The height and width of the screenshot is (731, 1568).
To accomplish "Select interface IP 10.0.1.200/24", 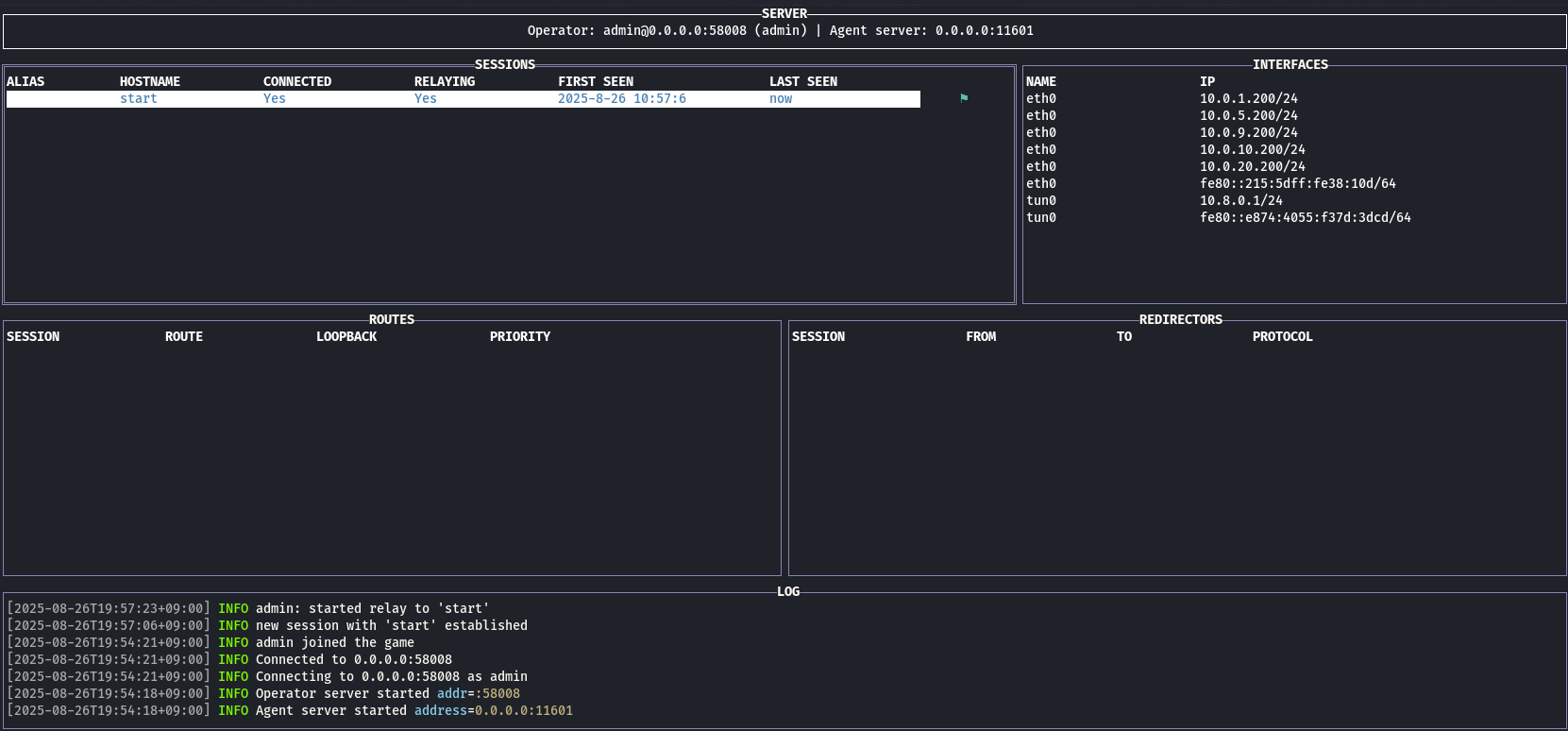I will (x=1249, y=99).
